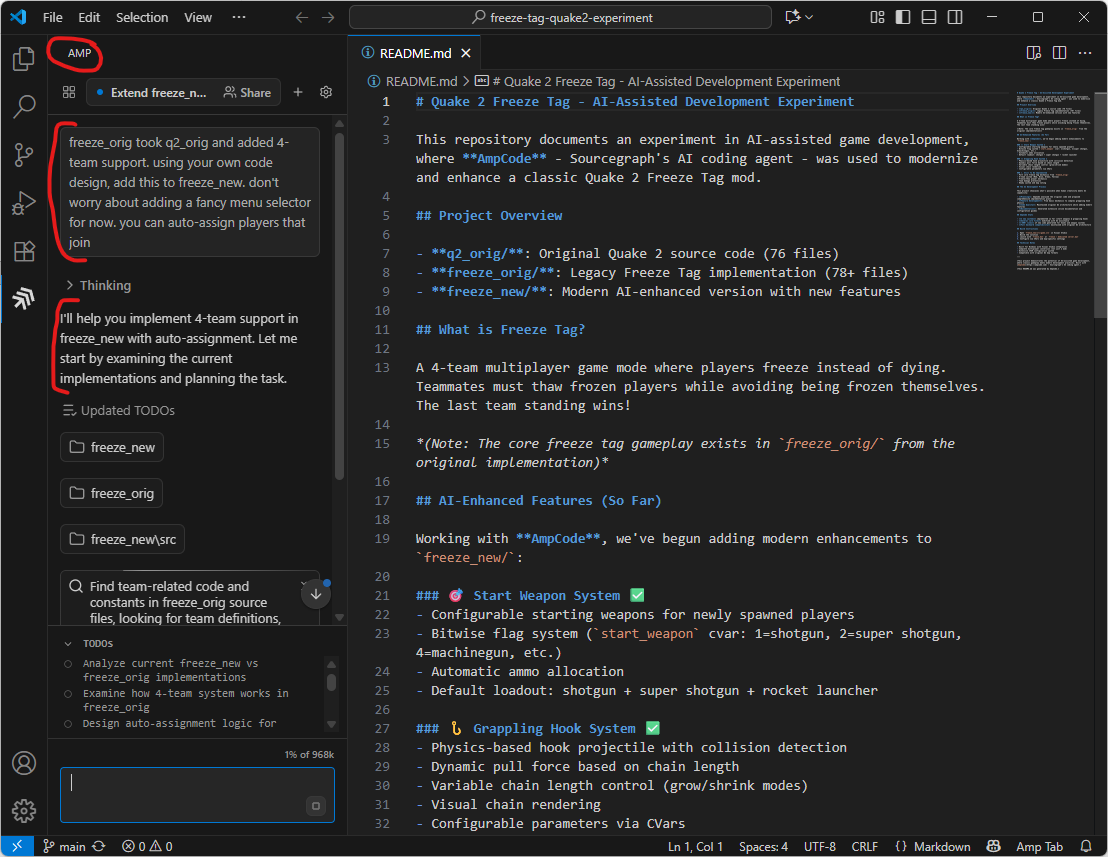Open the Customize Layout icon
Viewport: 1108px width, 857px height.
pyautogui.click(x=877, y=17)
